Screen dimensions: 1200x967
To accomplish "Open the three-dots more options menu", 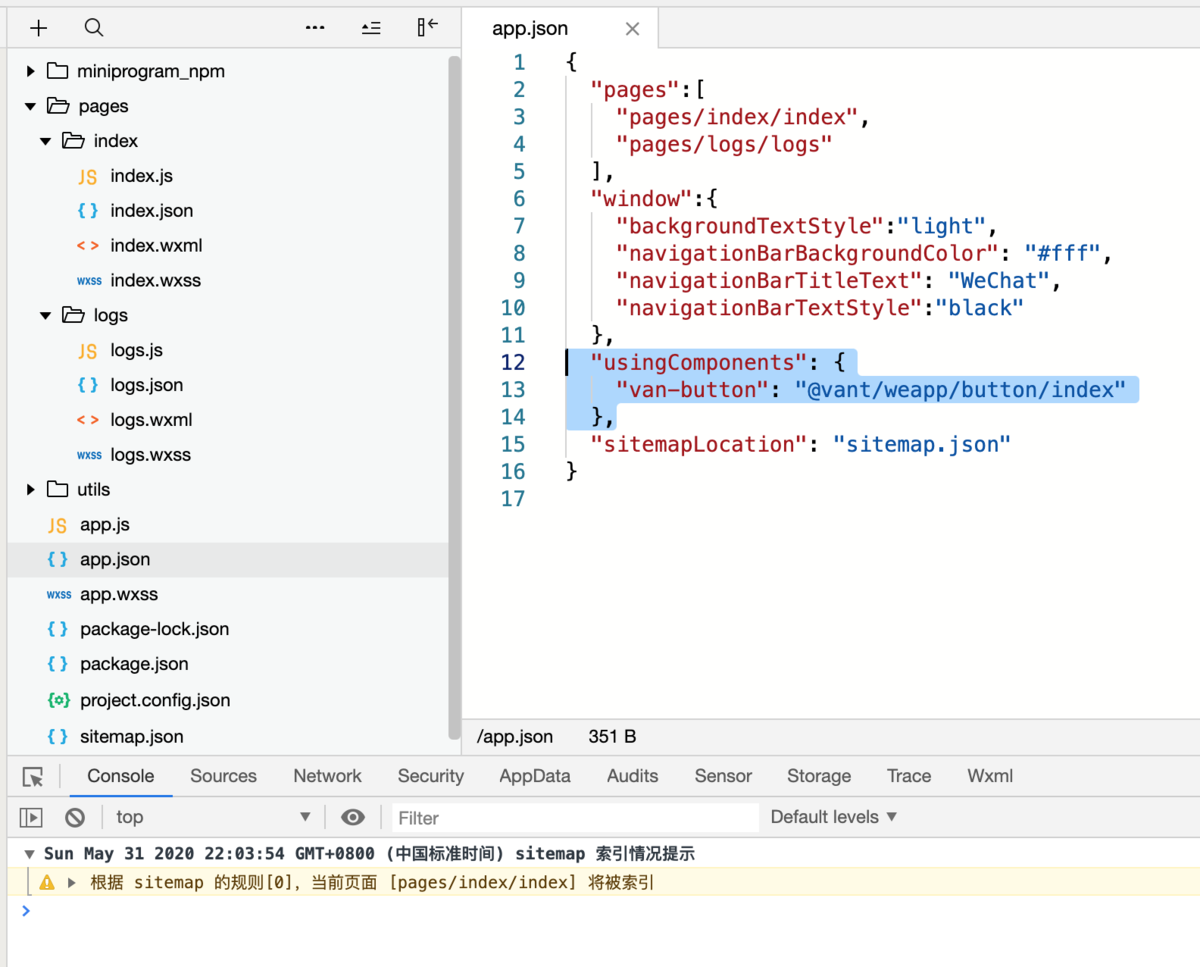I will (315, 28).
